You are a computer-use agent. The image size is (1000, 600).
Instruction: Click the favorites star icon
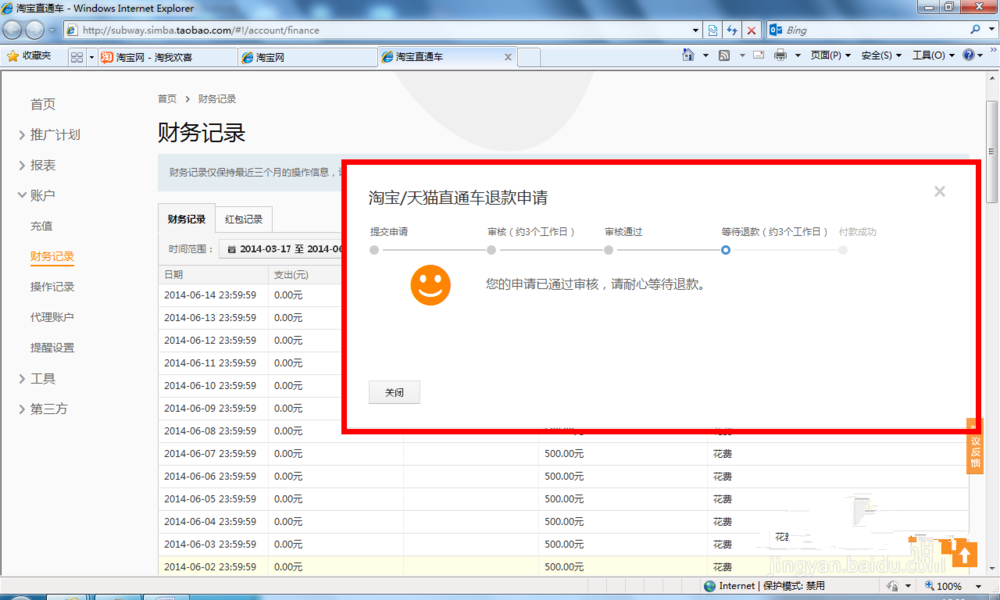click(12, 56)
